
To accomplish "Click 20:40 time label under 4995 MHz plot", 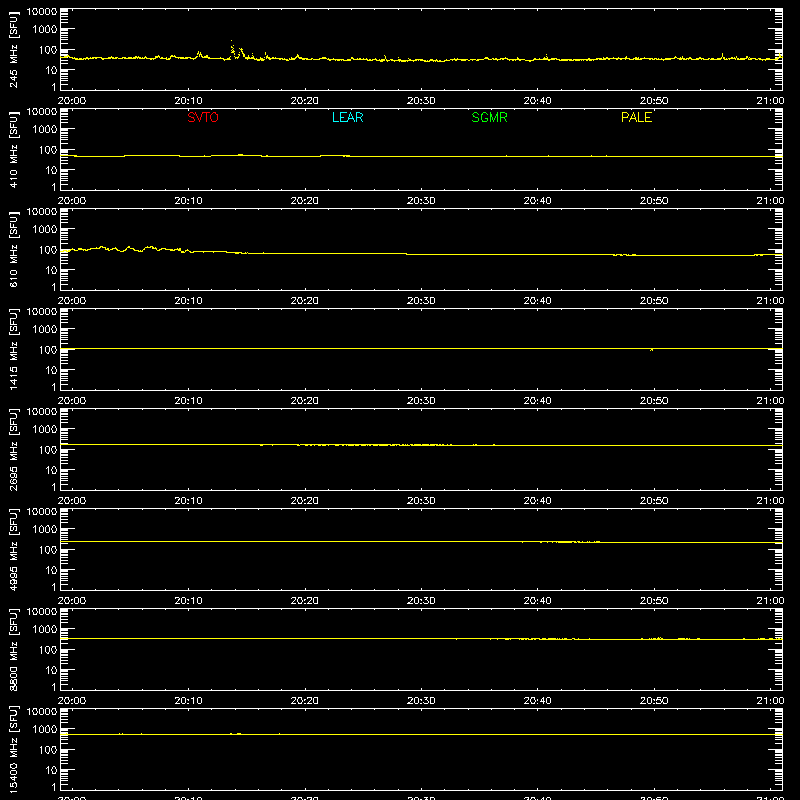I will click(x=537, y=601).
